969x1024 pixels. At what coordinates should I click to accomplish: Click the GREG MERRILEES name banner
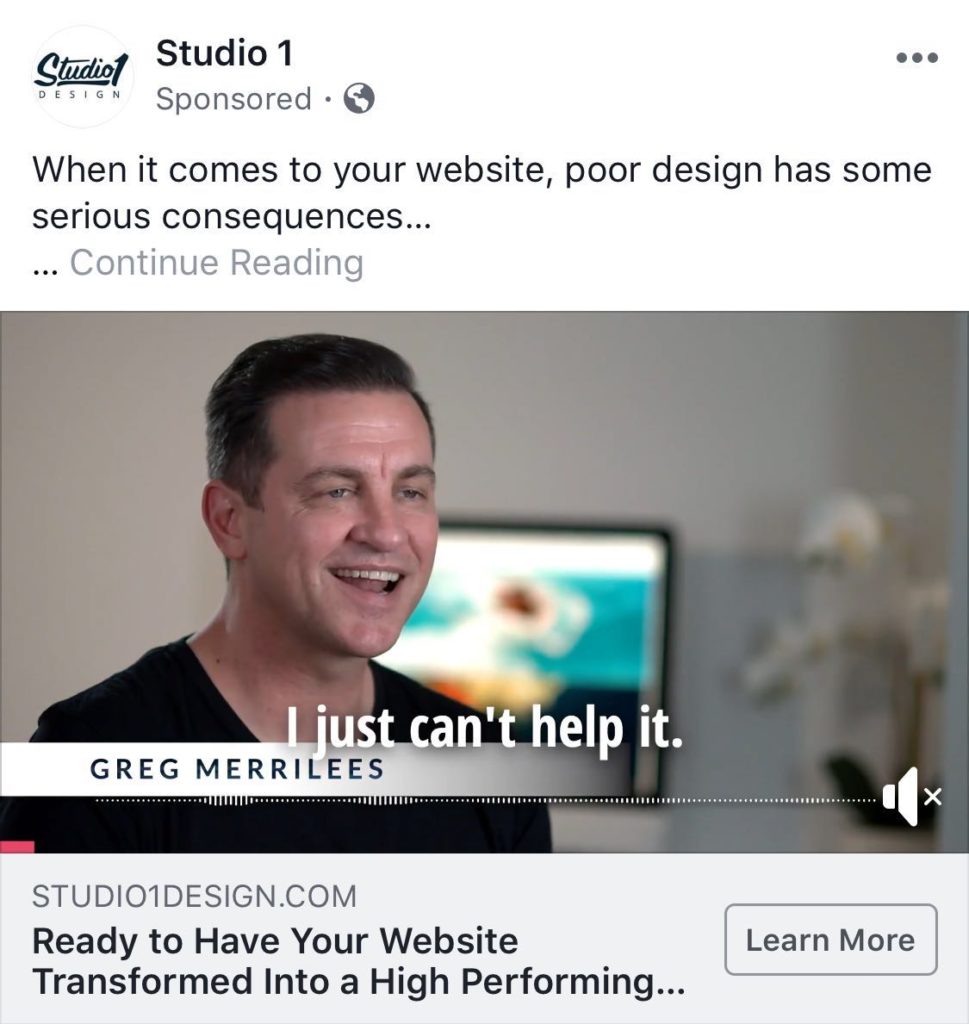[x=237, y=769]
